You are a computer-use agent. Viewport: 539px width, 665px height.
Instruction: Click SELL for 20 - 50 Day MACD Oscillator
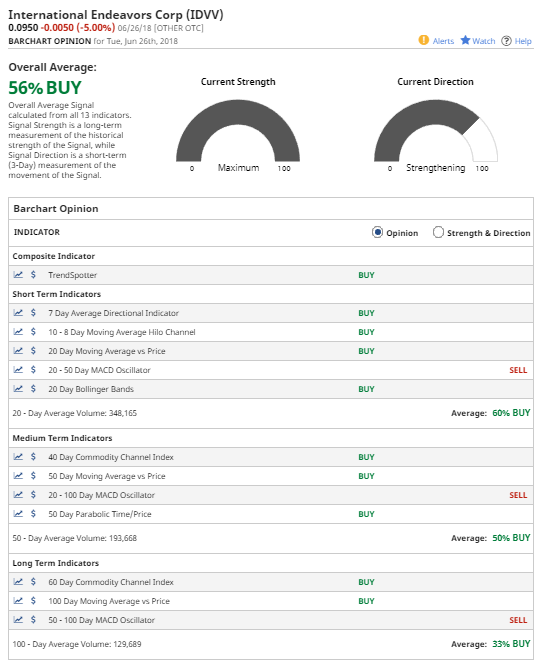pos(518,370)
